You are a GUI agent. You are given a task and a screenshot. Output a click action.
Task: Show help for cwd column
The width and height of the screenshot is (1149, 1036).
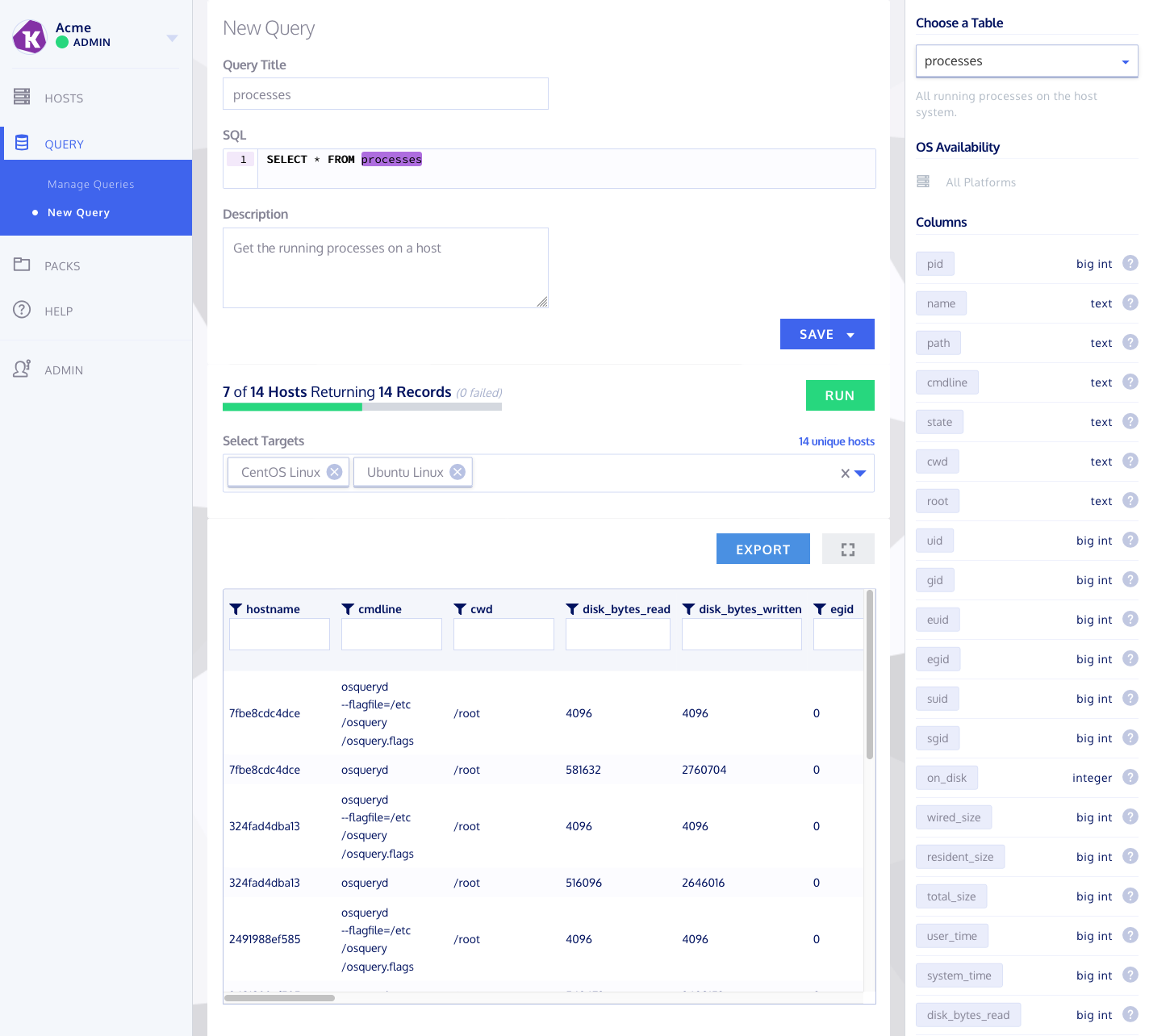click(1130, 461)
